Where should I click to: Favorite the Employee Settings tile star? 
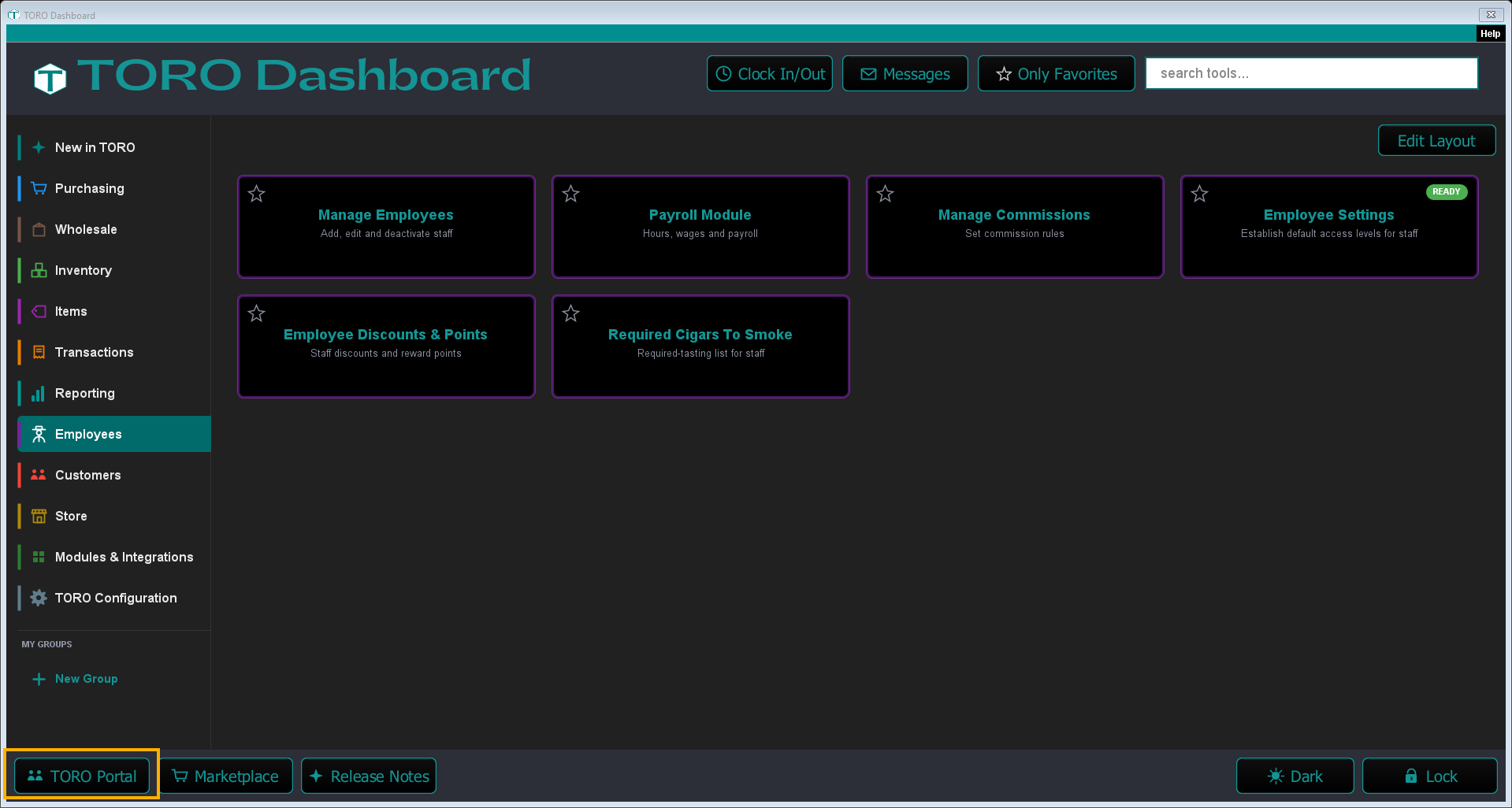tap(1200, 194)
